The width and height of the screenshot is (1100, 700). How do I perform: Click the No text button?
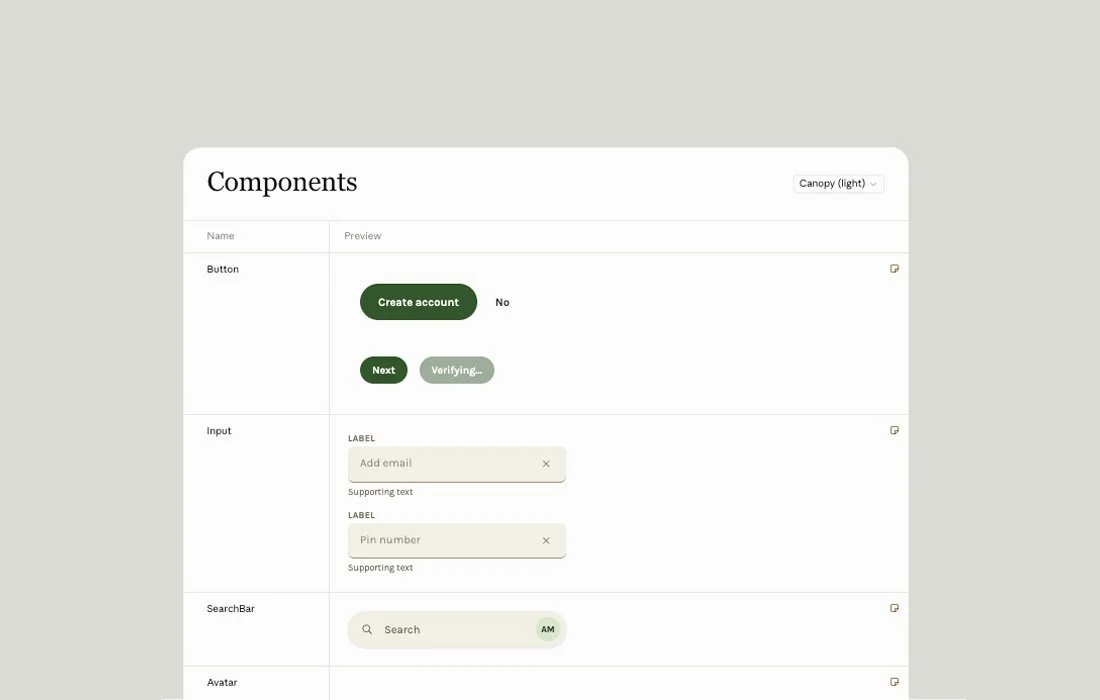[x=502, y=302]
